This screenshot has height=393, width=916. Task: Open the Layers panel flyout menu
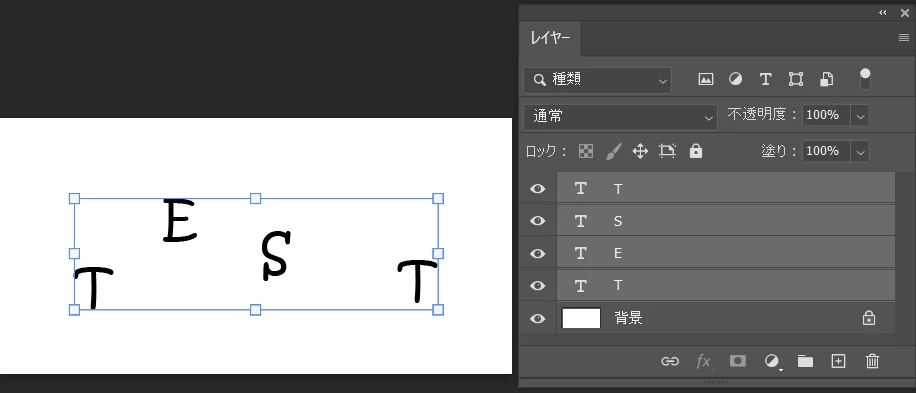(904, 38)
